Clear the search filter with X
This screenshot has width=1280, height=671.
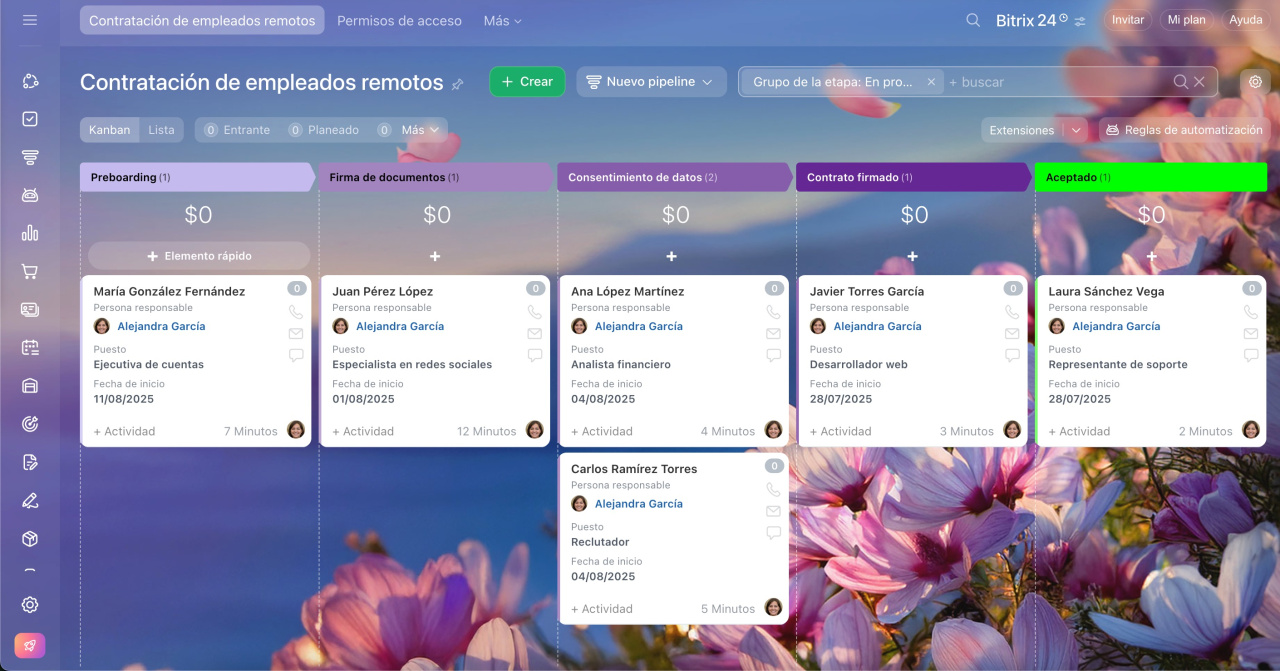pos(1199,82)
